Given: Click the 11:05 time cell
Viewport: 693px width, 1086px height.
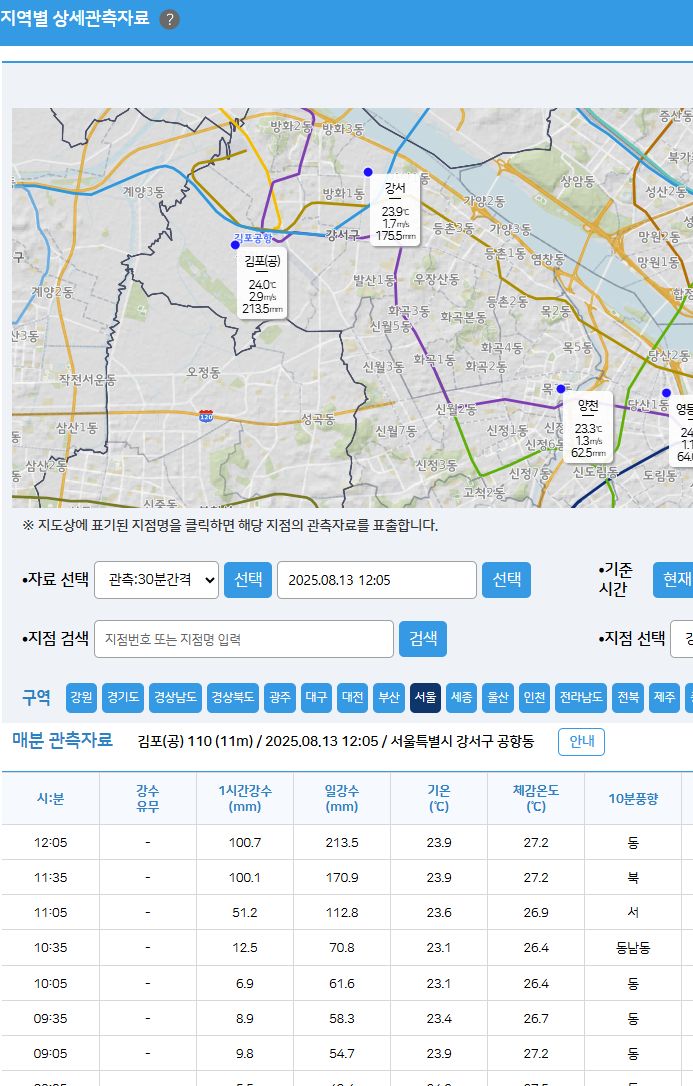Looking at the screenshot, I should pyautogui.click(x=51, y=913).
